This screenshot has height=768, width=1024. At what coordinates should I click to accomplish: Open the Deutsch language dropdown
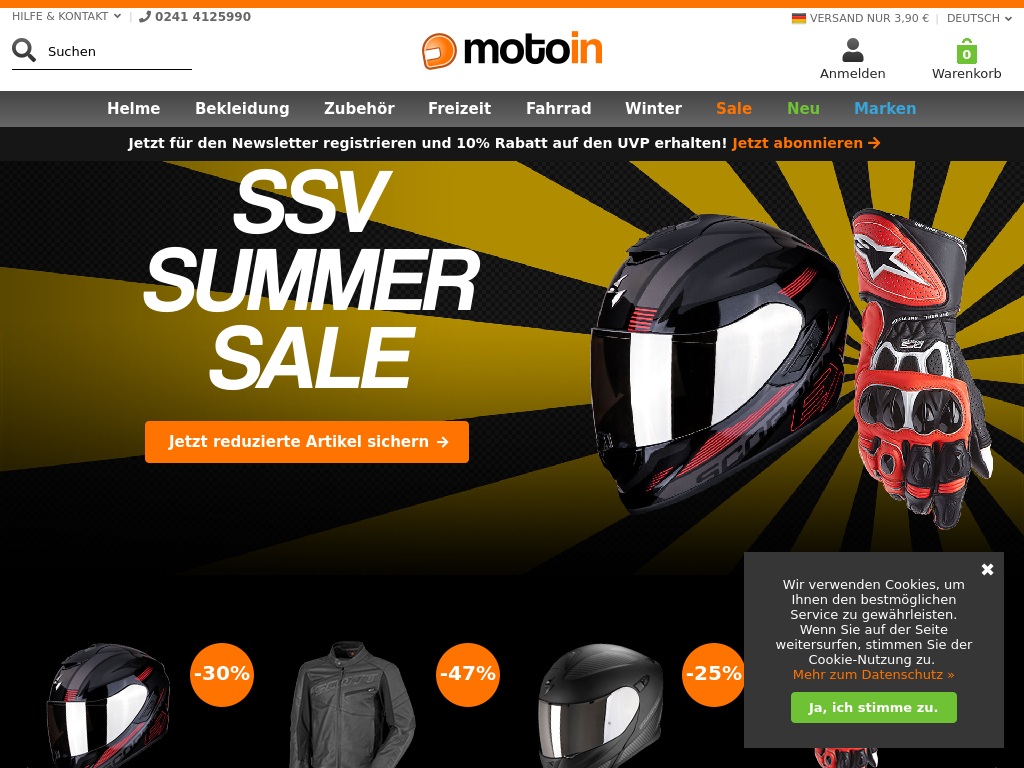point(979,18)
